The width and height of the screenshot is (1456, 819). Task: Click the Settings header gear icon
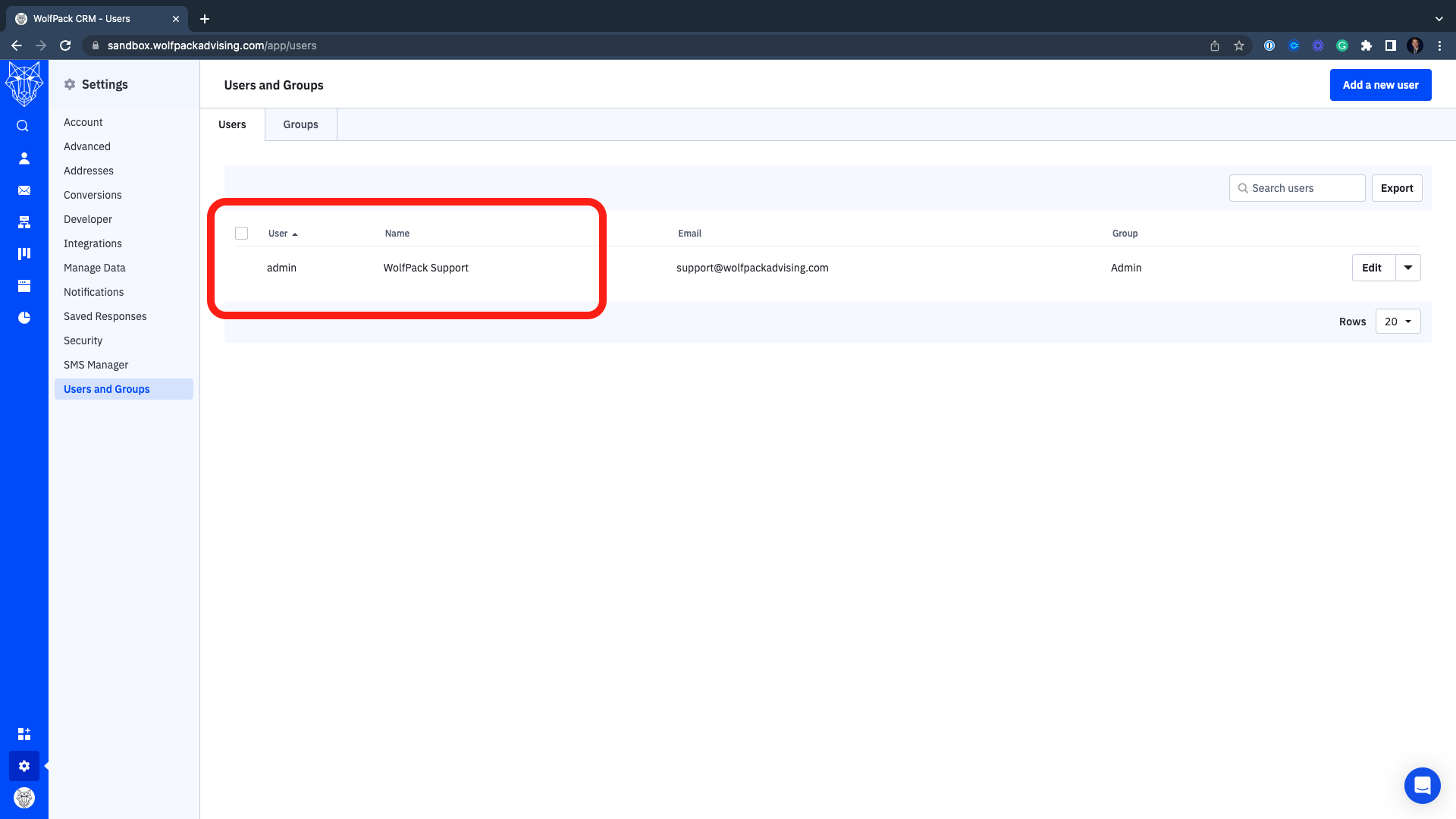tap(70, 84)
